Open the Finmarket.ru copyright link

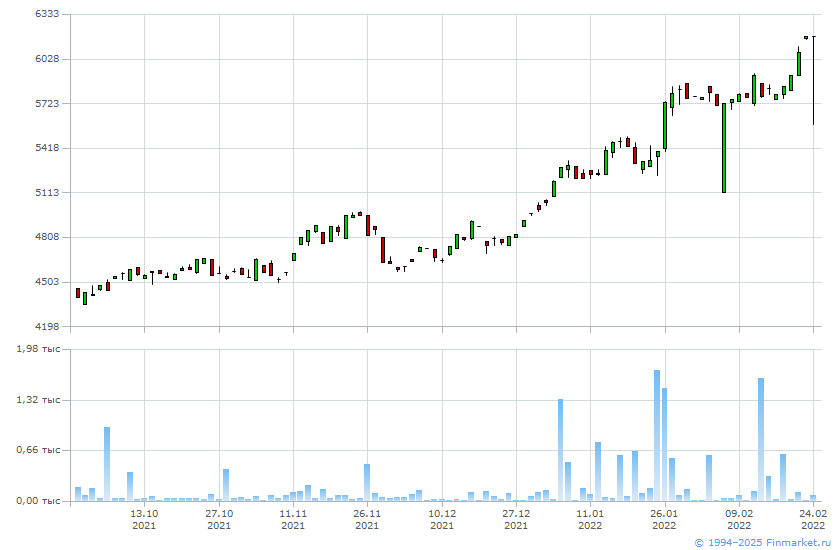(763, 543)
